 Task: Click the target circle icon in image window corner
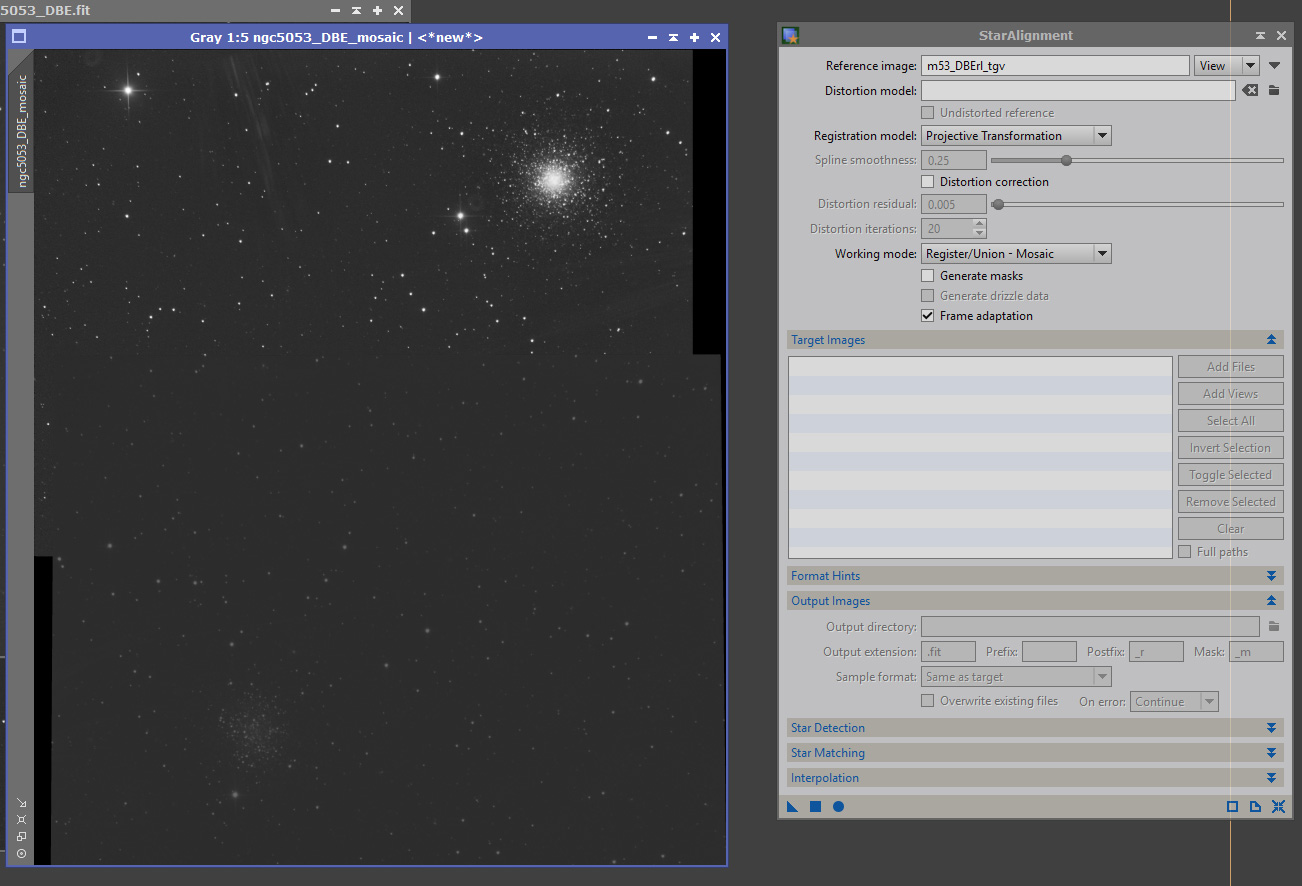pos(21,854)
